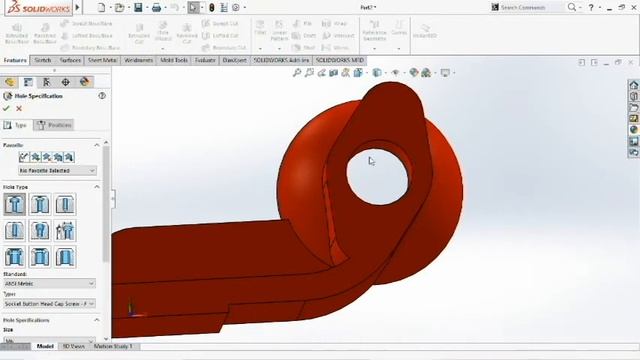Open the Type tab of Hole Specification
The width and height of the screenshot is (640, 360).
(16, 125)
